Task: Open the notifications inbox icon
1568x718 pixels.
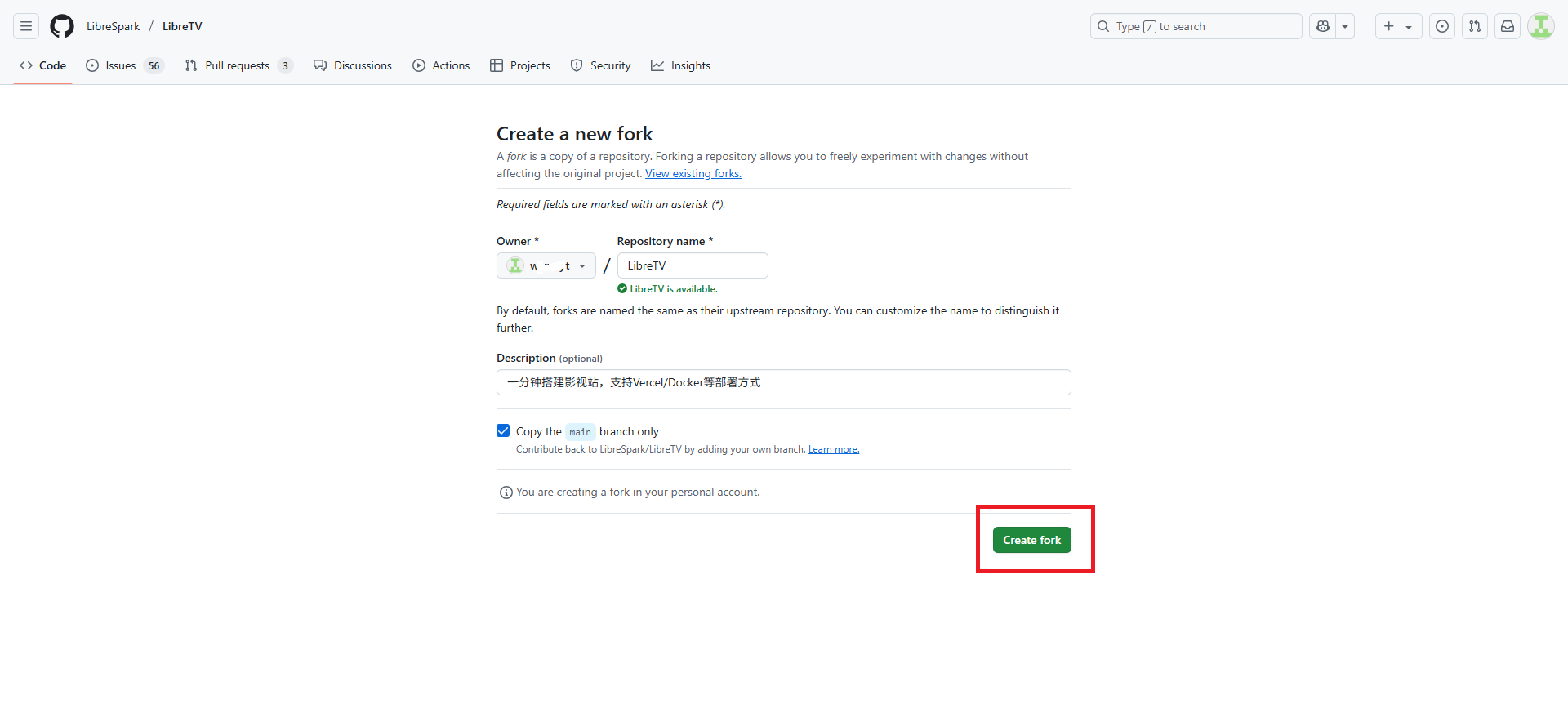Action: (x=1508, y=26)
